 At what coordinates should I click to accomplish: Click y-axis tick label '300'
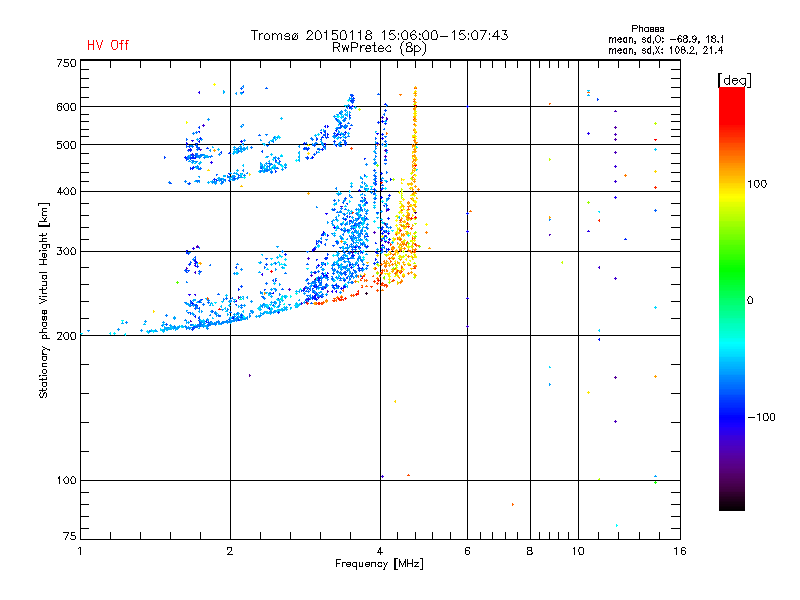(x=66, y=251)
